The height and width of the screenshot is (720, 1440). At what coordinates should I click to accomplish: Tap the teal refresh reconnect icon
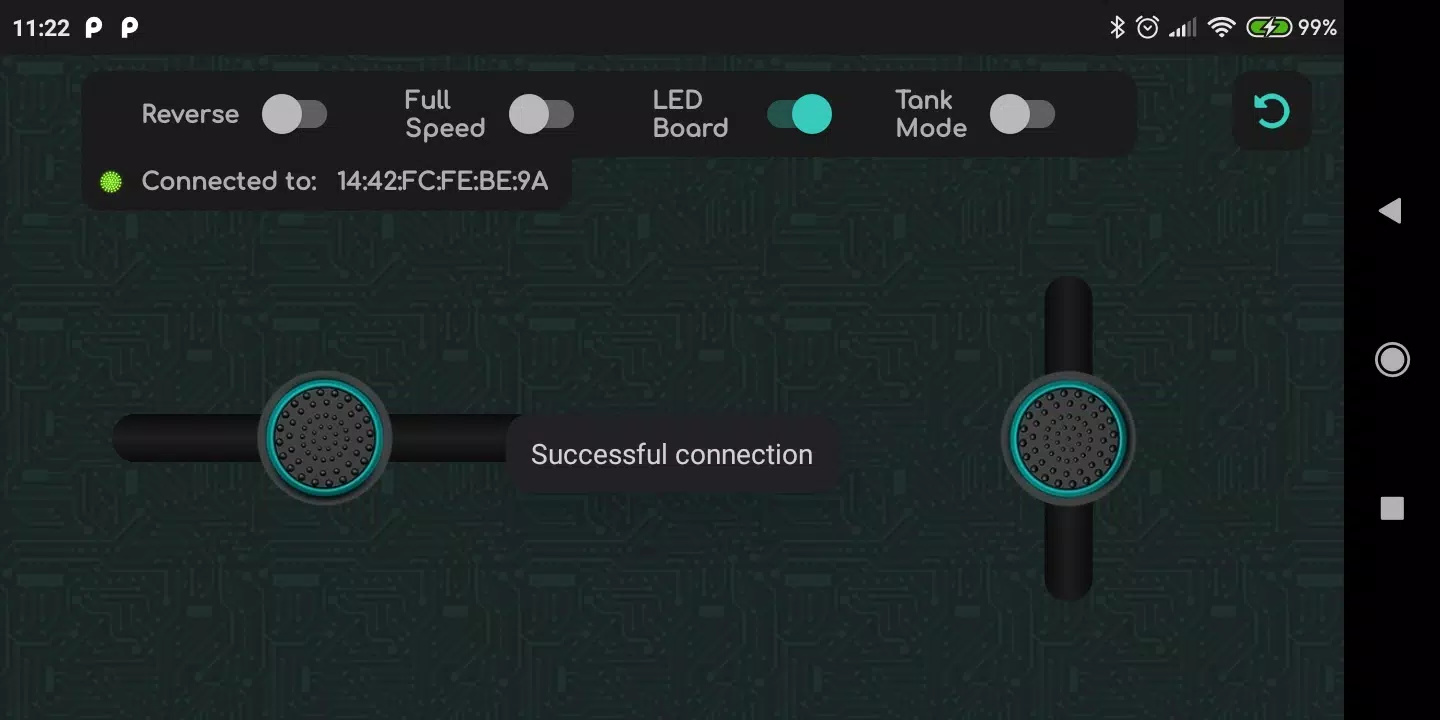(1272, 111)
